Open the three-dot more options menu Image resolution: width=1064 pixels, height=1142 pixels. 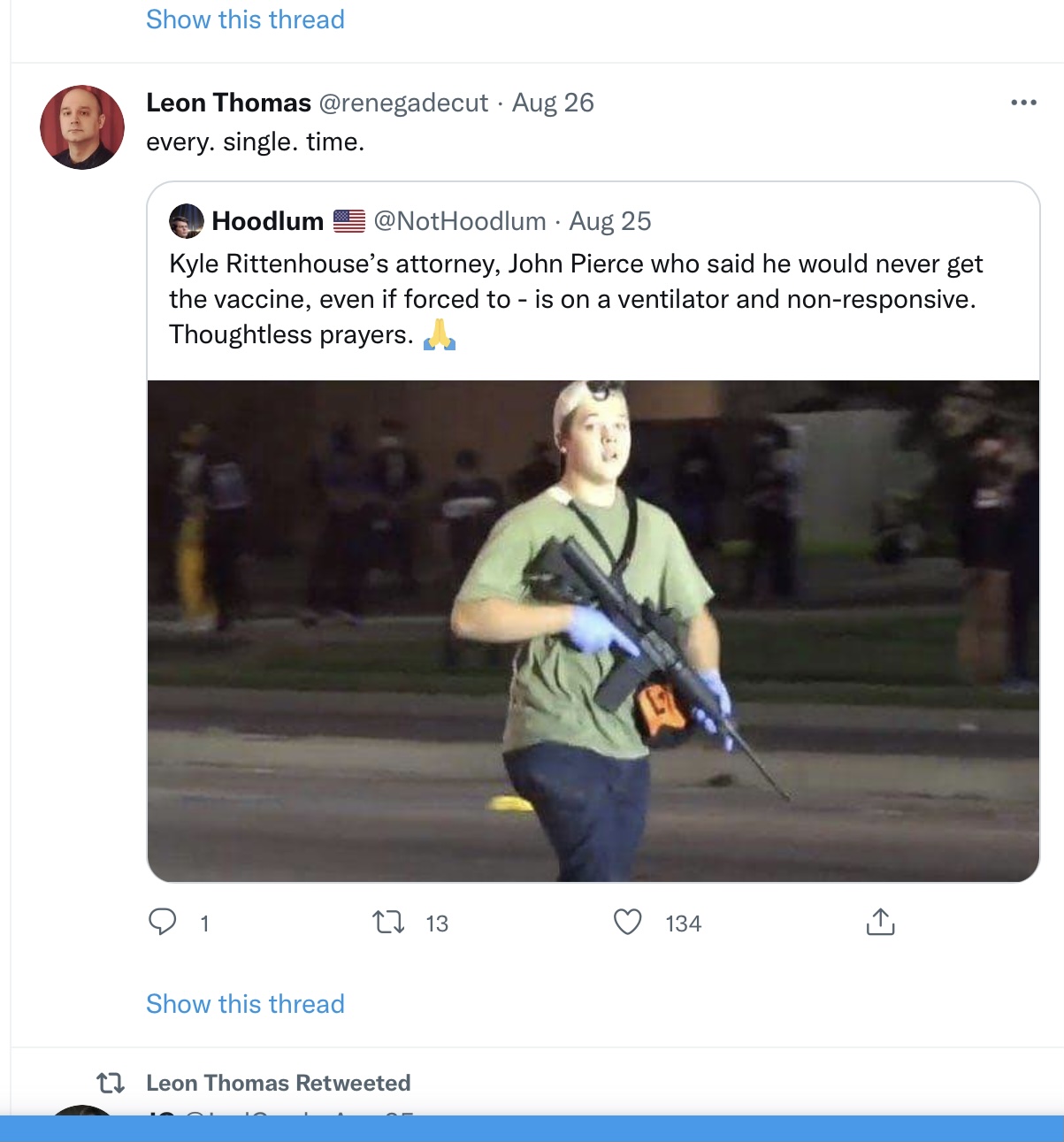coord(1023,103)
